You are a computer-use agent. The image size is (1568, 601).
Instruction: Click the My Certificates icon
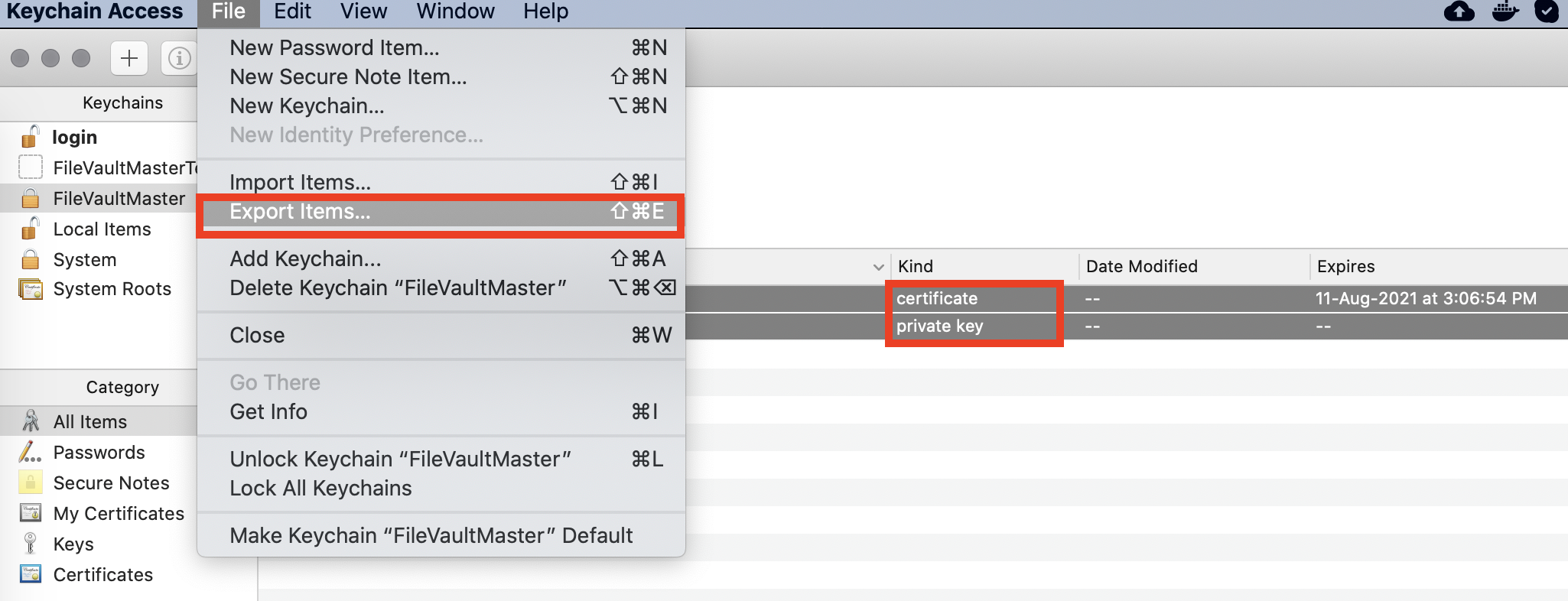click(31, 513)
